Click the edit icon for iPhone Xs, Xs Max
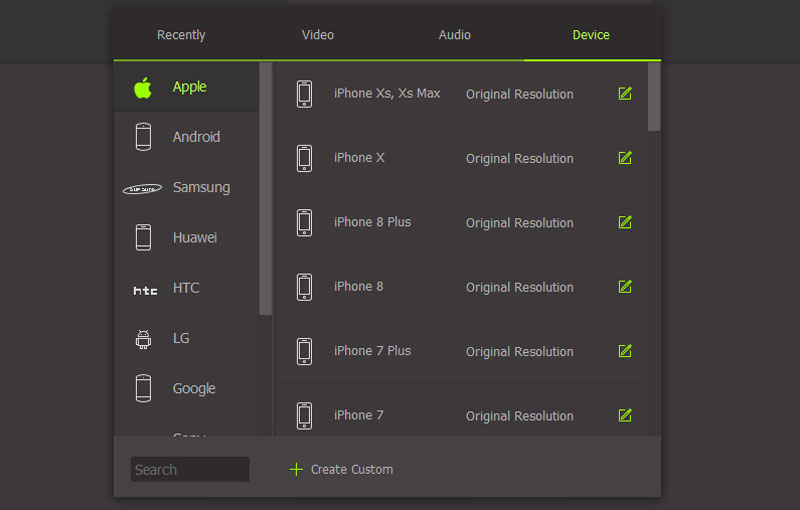 (x=625, y=94)
